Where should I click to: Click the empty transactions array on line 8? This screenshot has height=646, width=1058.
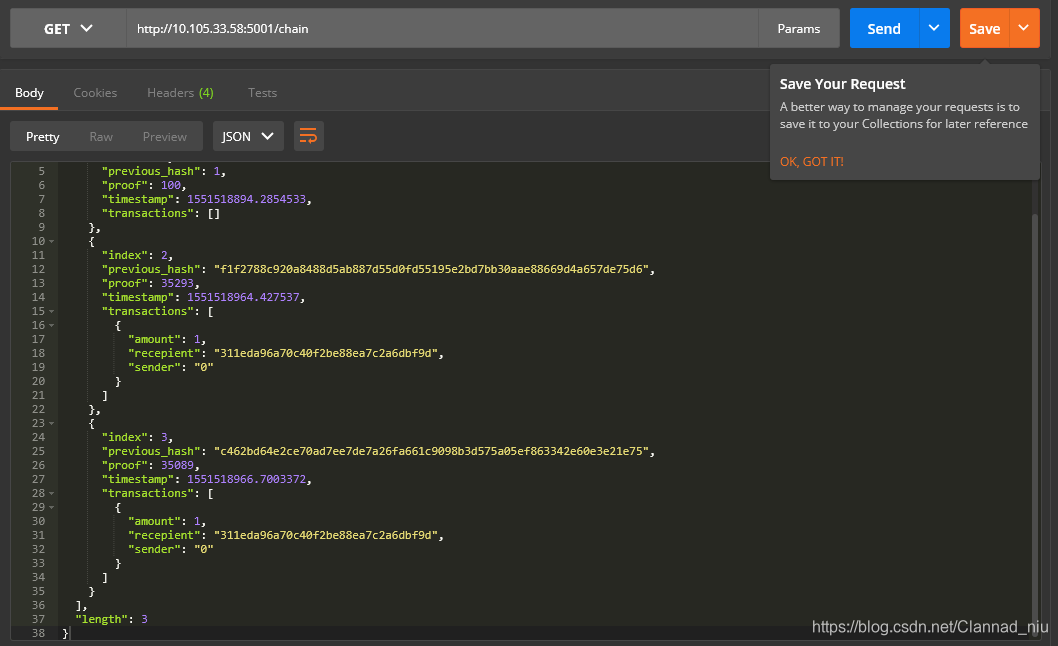point(214,214)
